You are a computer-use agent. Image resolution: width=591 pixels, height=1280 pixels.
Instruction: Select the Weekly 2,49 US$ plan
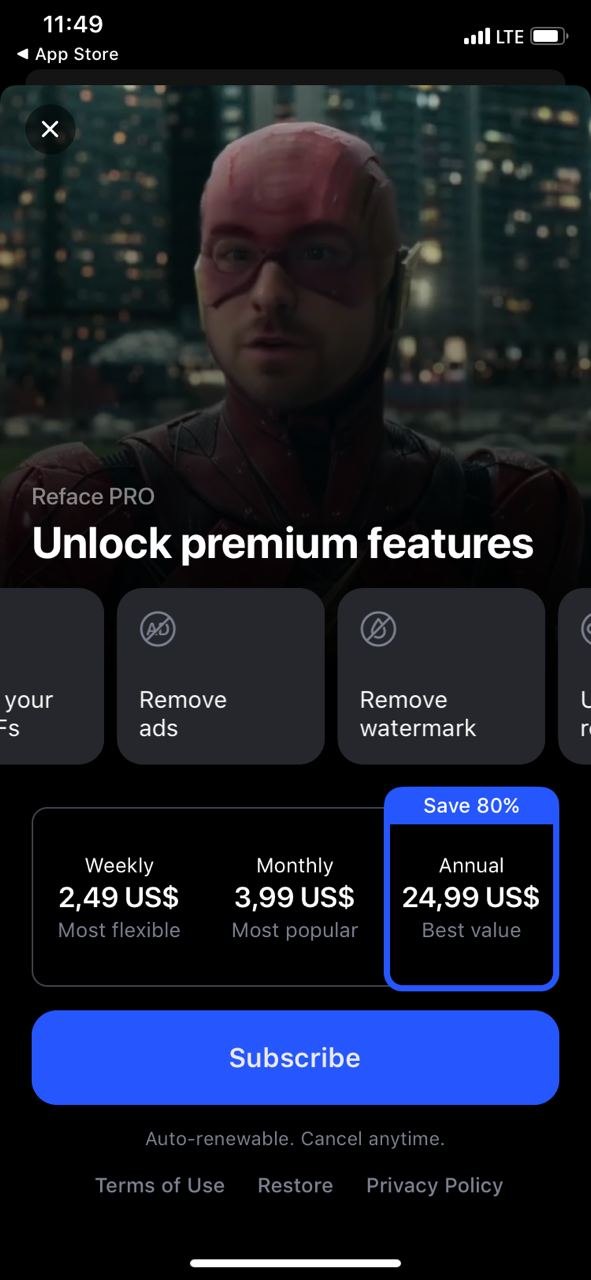119,897
